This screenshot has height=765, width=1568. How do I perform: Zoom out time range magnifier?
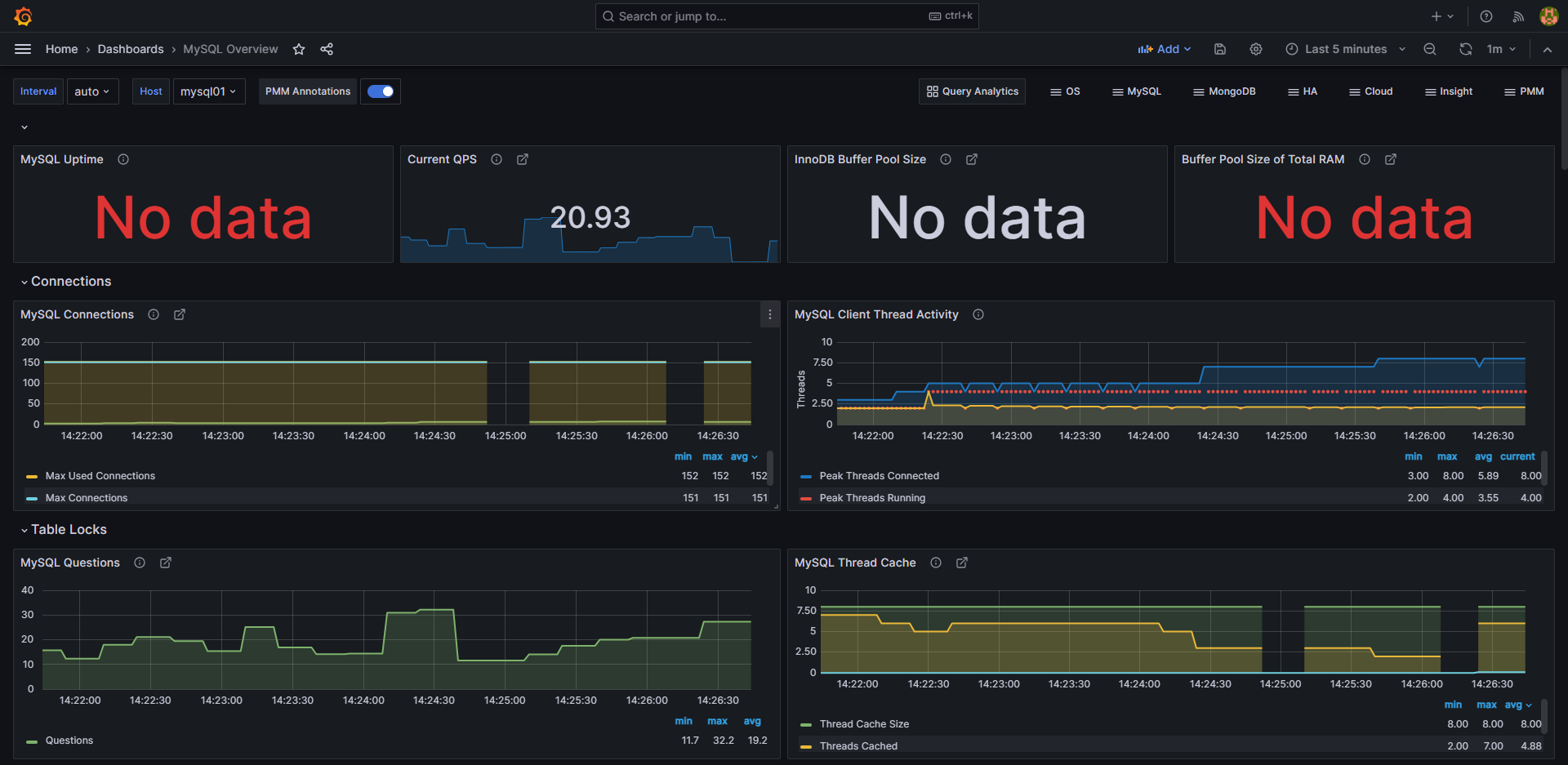pyautogui.click(x=1430, y=49)
